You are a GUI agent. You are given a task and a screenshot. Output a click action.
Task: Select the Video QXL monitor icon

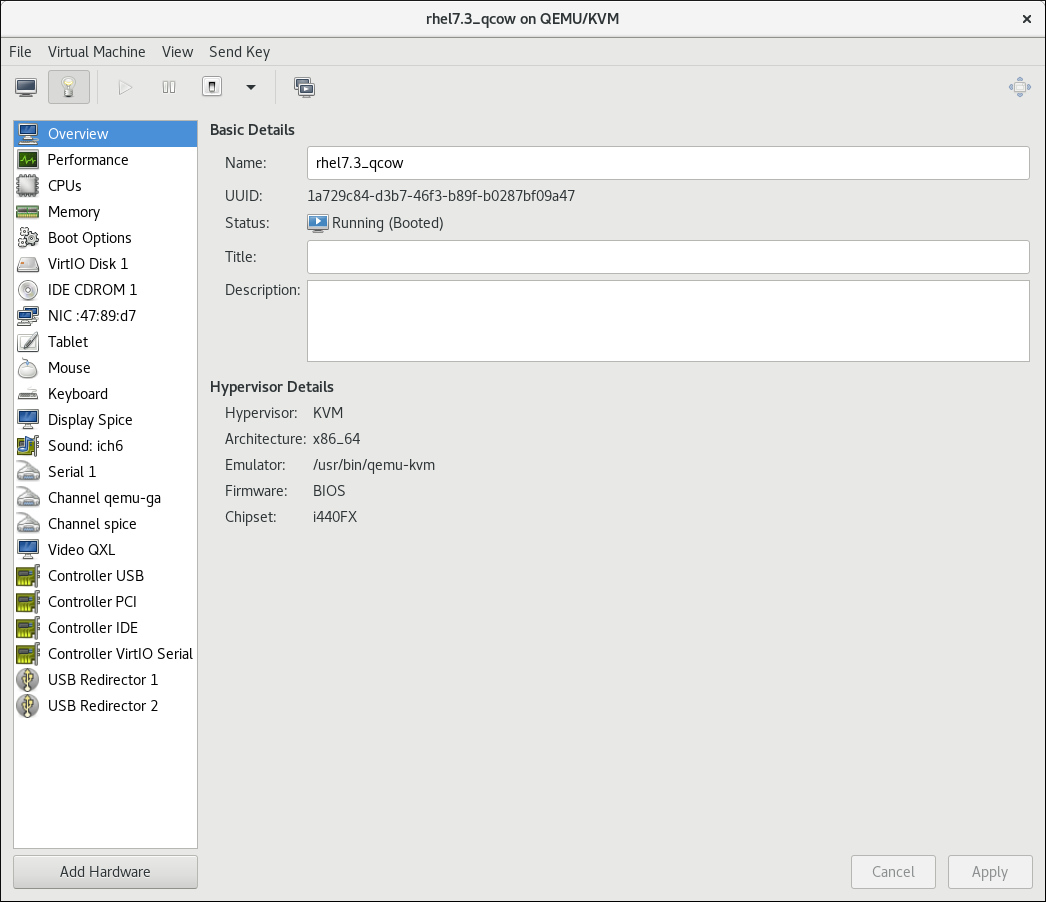pyautogui.click(x=28, y=550)
